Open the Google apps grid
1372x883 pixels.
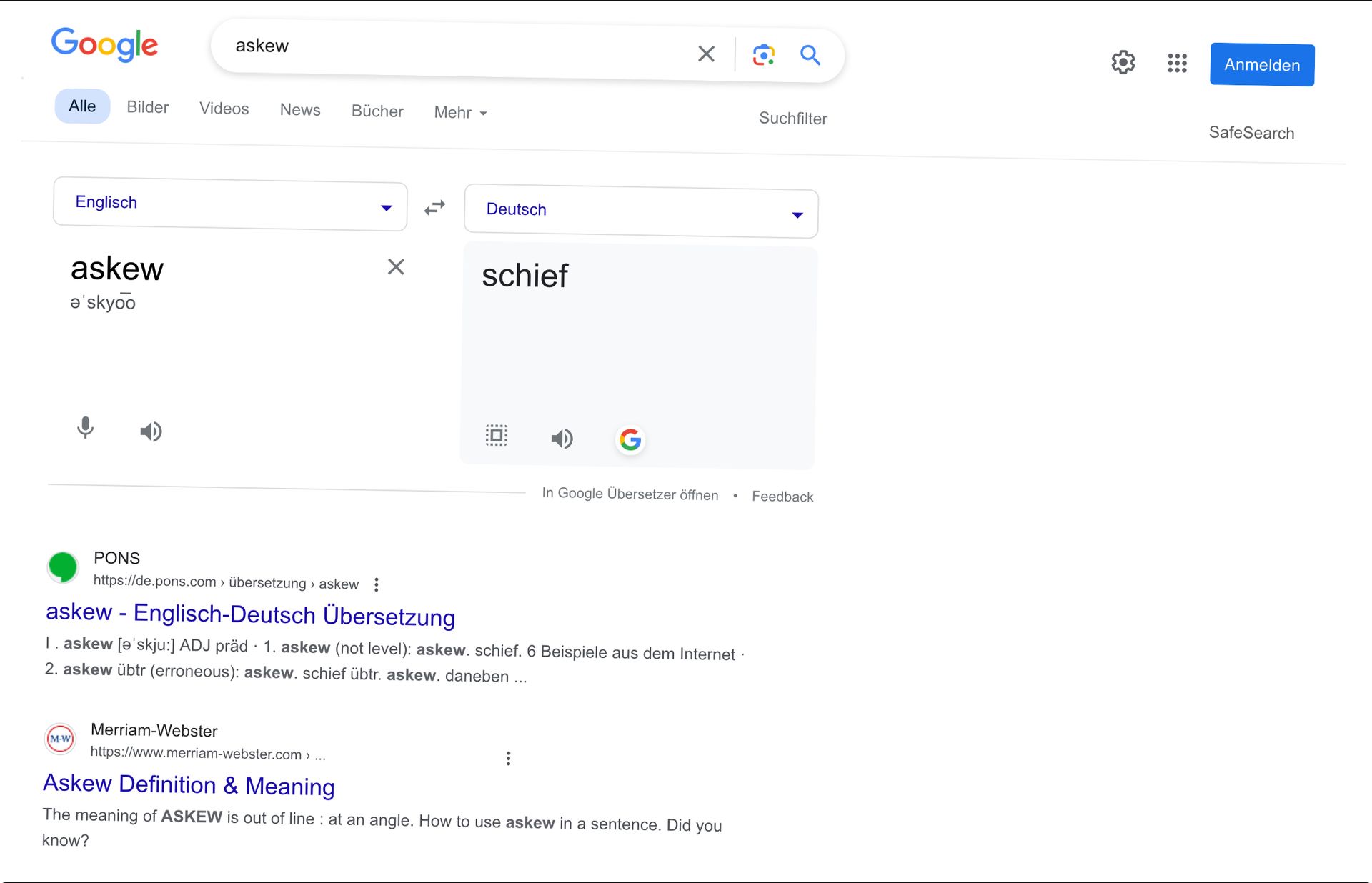[1177, 64]
